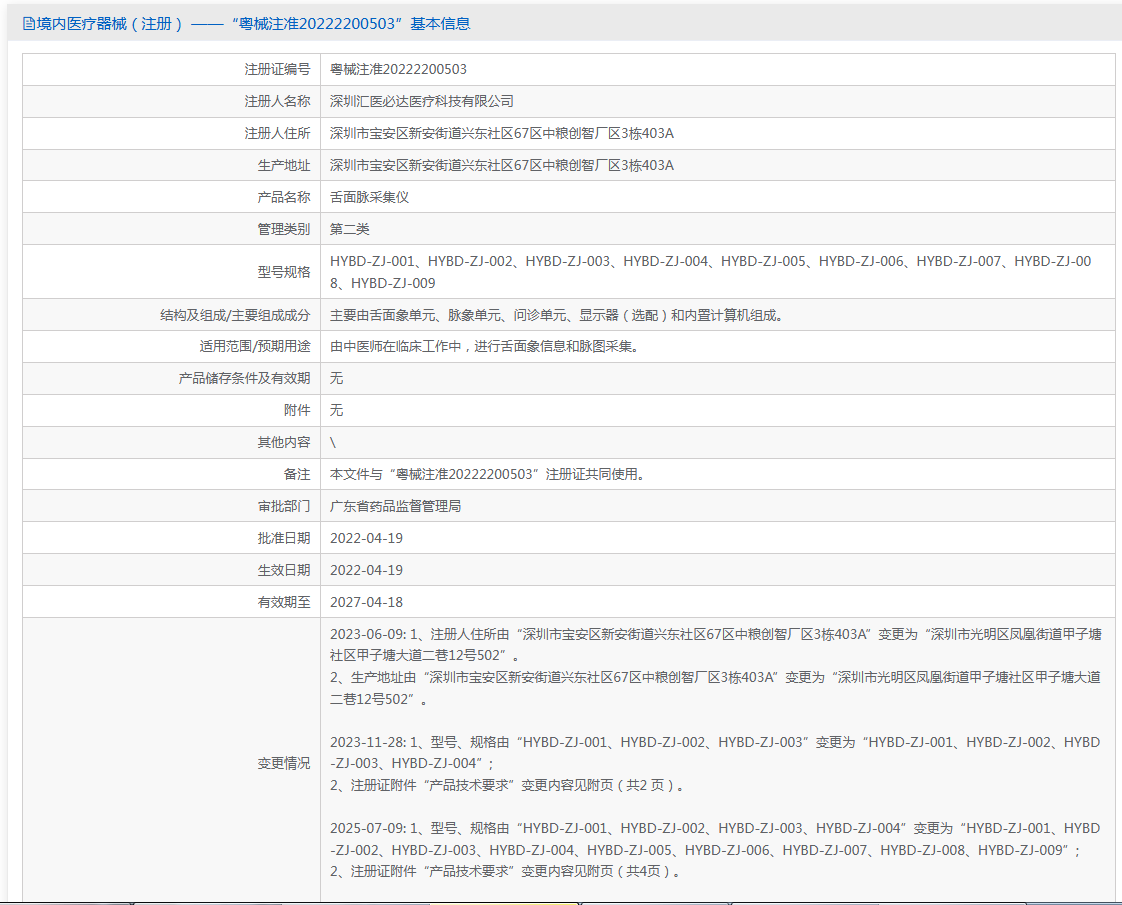
Task: Click the 备注 label
Action: [x=297, y=474]
